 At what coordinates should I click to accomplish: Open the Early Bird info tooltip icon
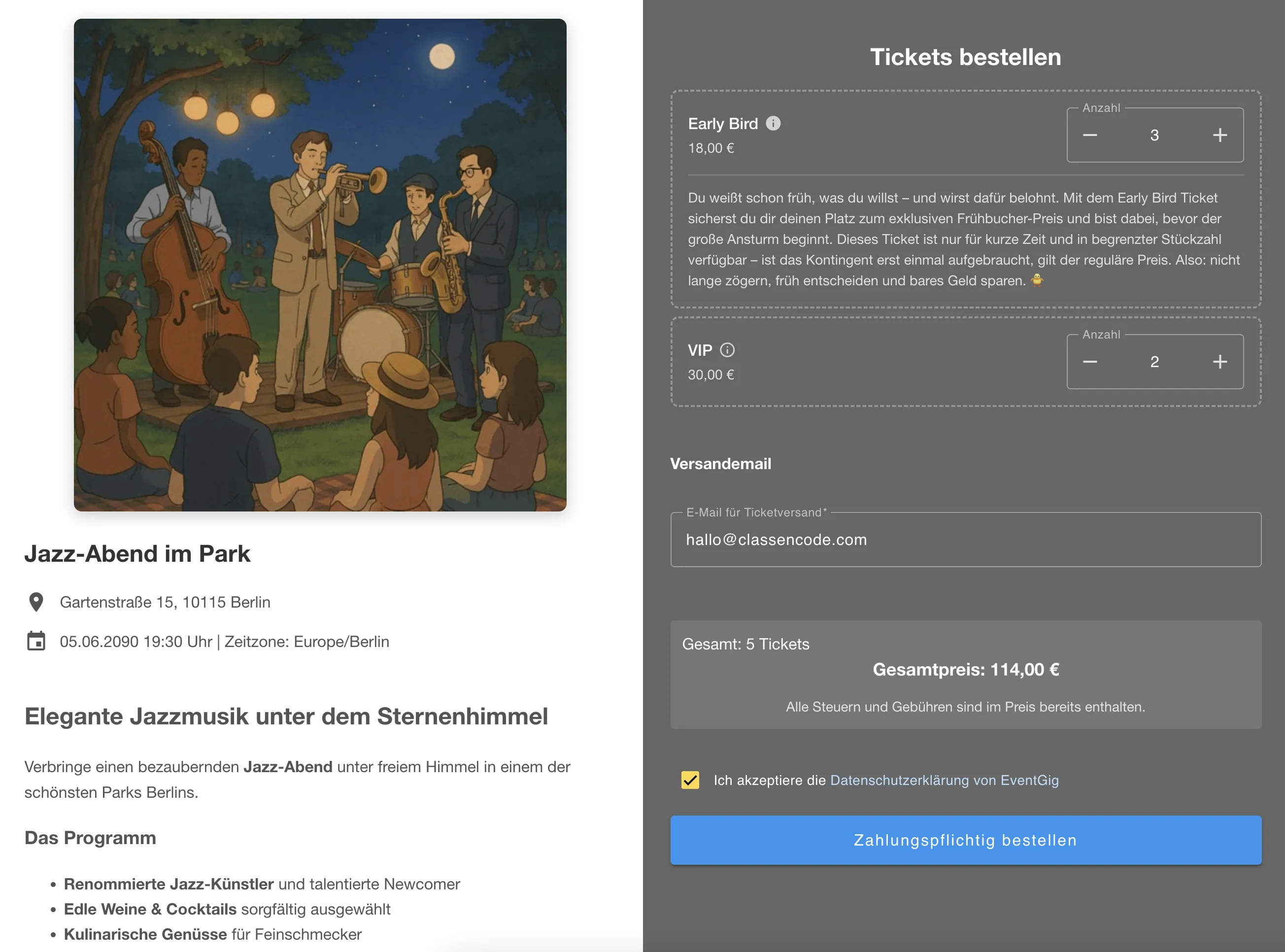[773, 123]
